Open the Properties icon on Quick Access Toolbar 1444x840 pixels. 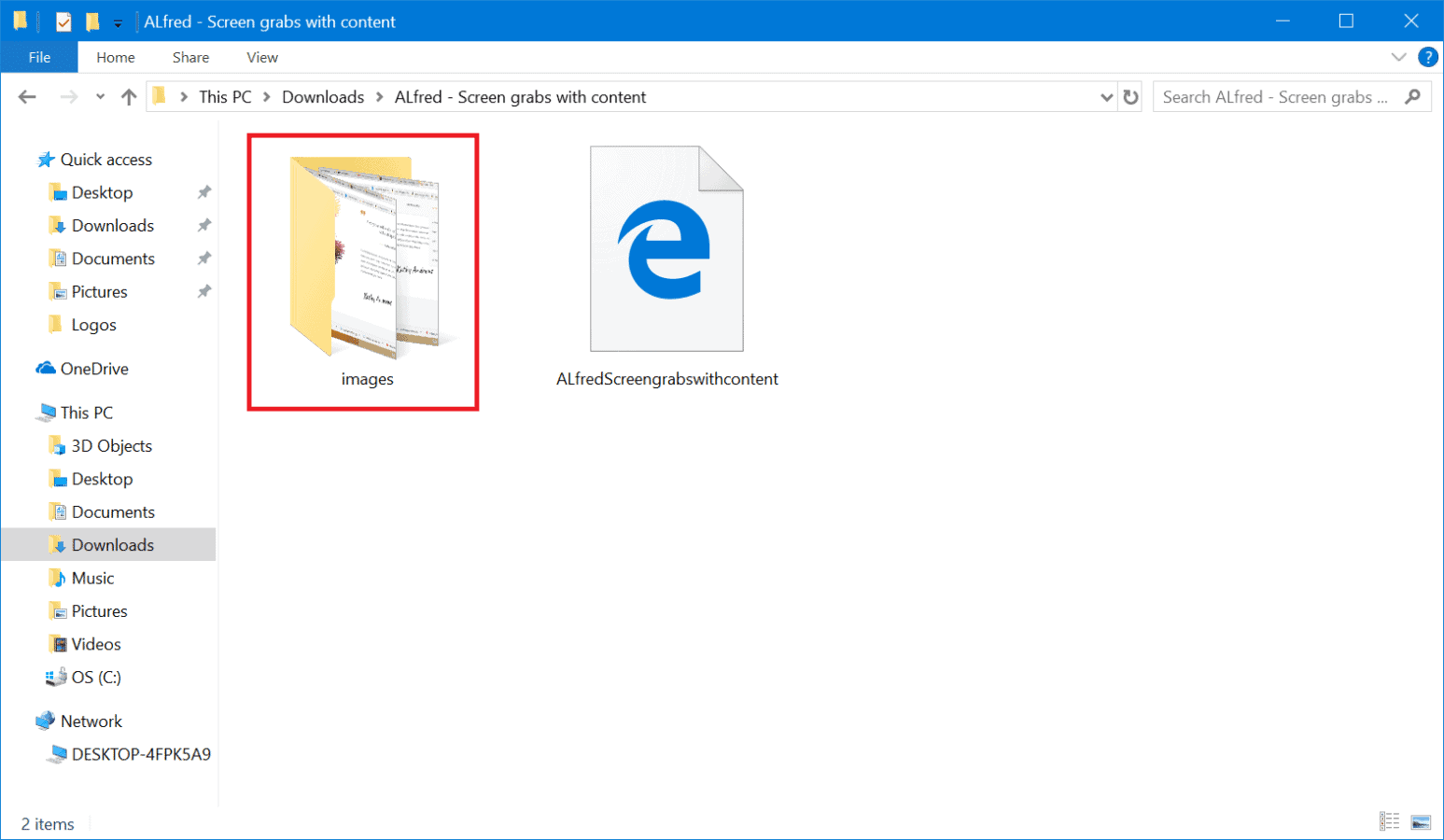point(63,21)
